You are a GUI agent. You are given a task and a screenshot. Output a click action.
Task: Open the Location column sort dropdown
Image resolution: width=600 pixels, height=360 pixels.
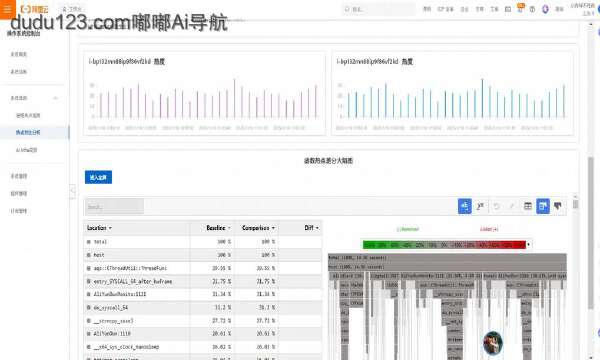110,228
